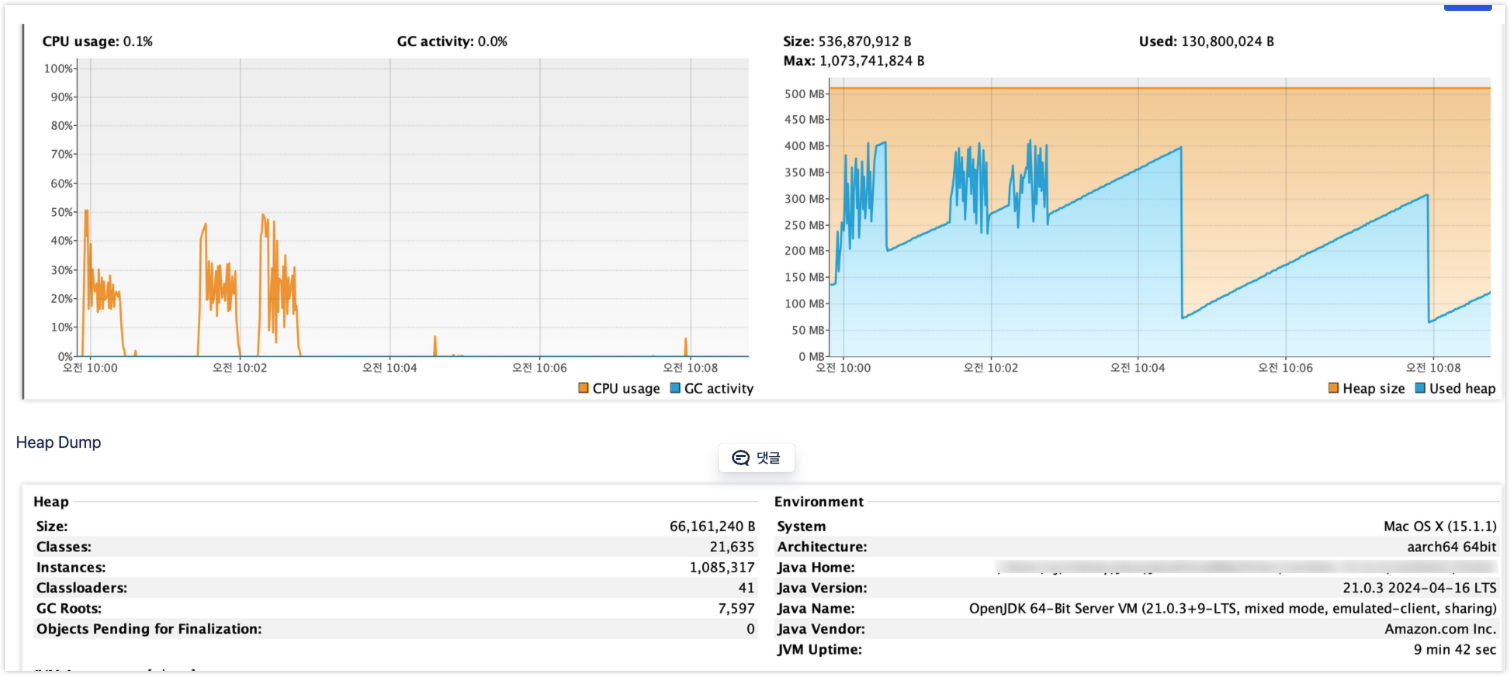The image size is (1510, 676).
Task: Click the heap 'Size: 536,870,912 B' value
Action: (847, 41)
